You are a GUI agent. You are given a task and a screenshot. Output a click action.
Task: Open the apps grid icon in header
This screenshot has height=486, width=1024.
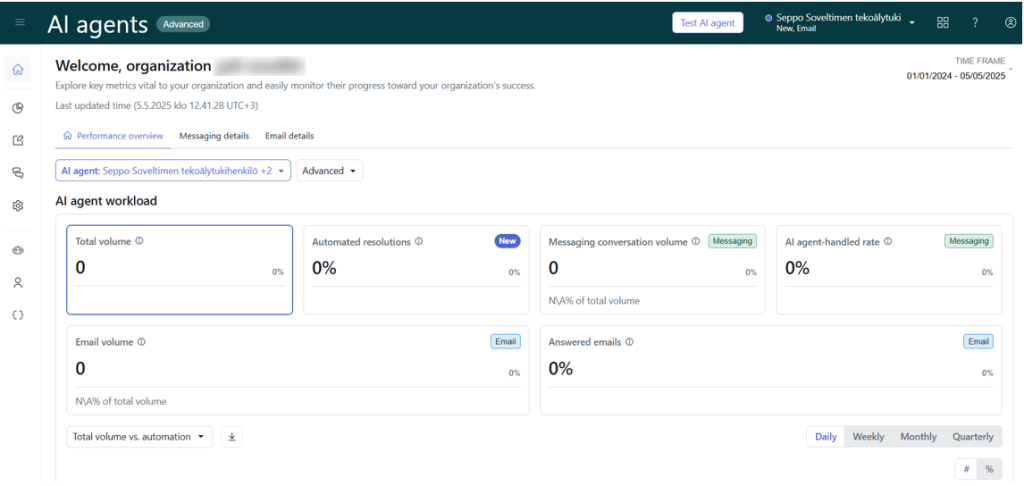point(943,23)
